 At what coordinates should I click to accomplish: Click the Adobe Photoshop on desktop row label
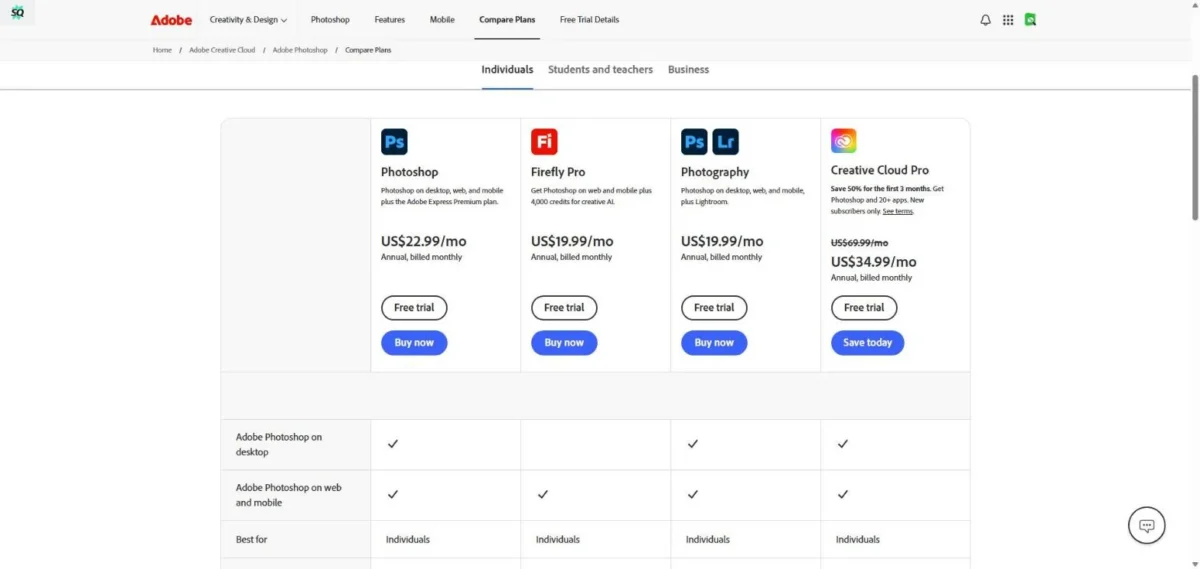pyautogui.click(x=279, y=444)
